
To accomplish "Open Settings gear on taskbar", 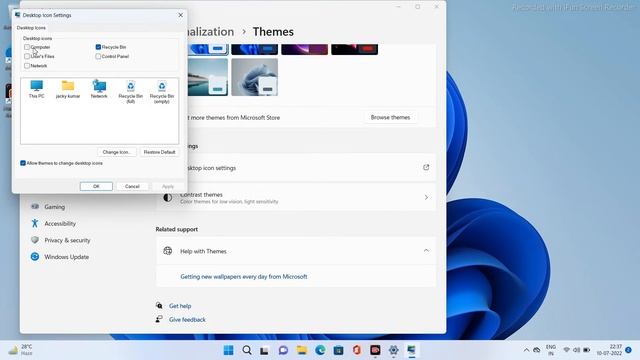I will point(393,350).
